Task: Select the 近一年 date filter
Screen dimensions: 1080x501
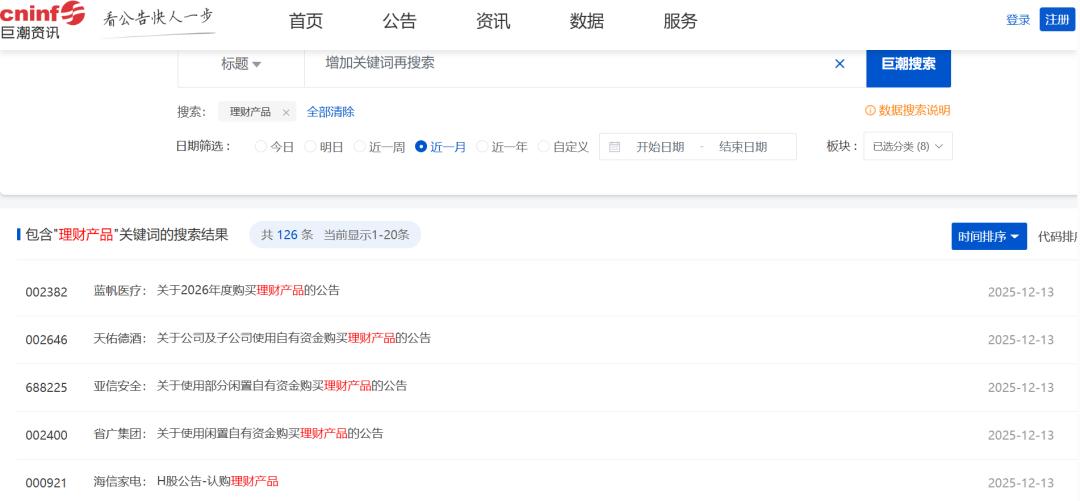Action: point(482,147)
